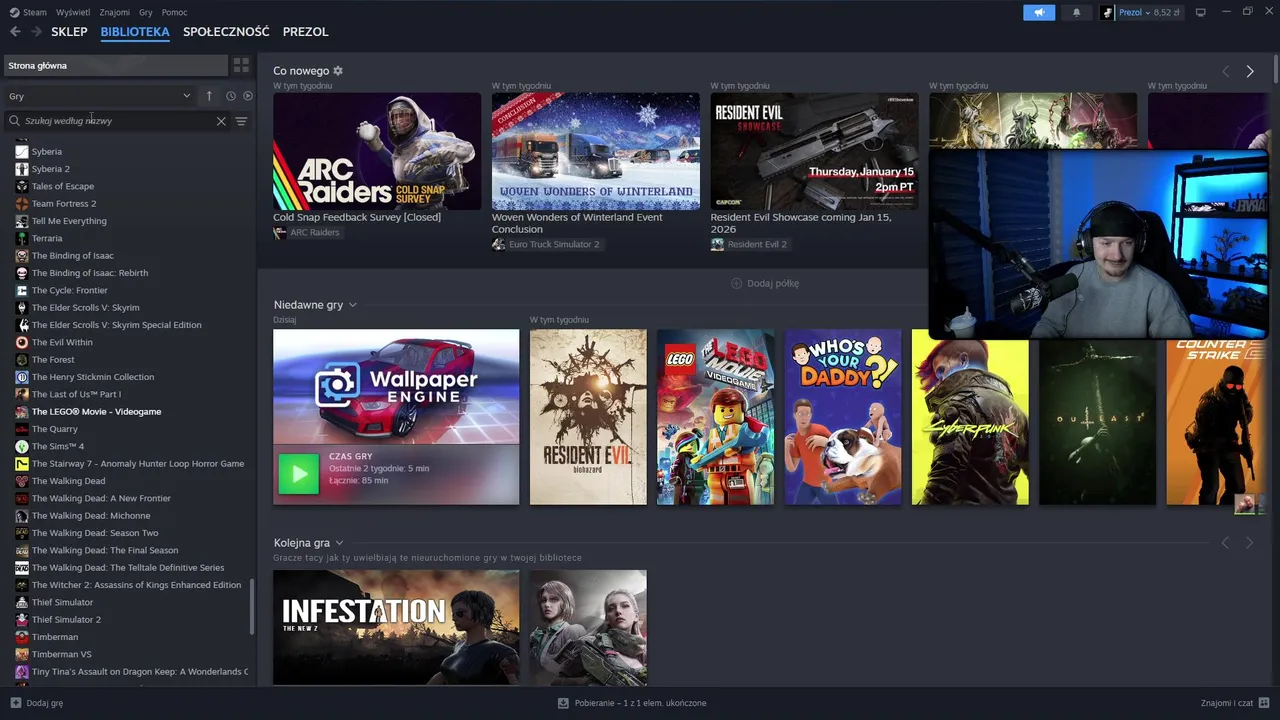Click the back navigation arrow

(15, 32)
